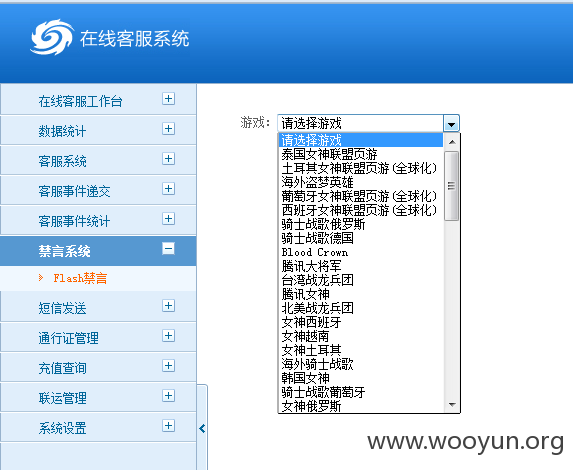Click the swirl logo in header

tap(52, 37)
